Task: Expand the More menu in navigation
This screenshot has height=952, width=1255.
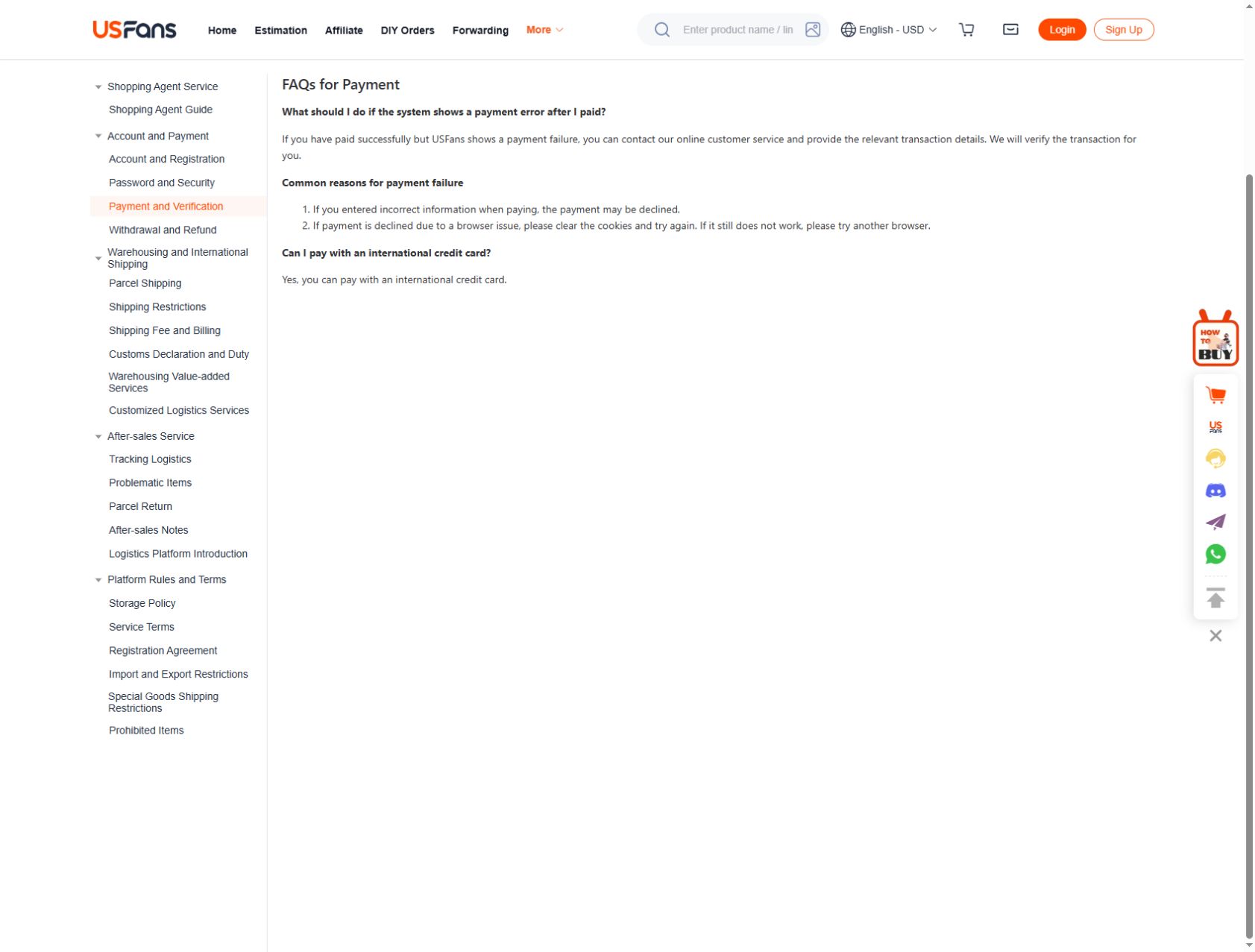Action: [x=544, y=30]
